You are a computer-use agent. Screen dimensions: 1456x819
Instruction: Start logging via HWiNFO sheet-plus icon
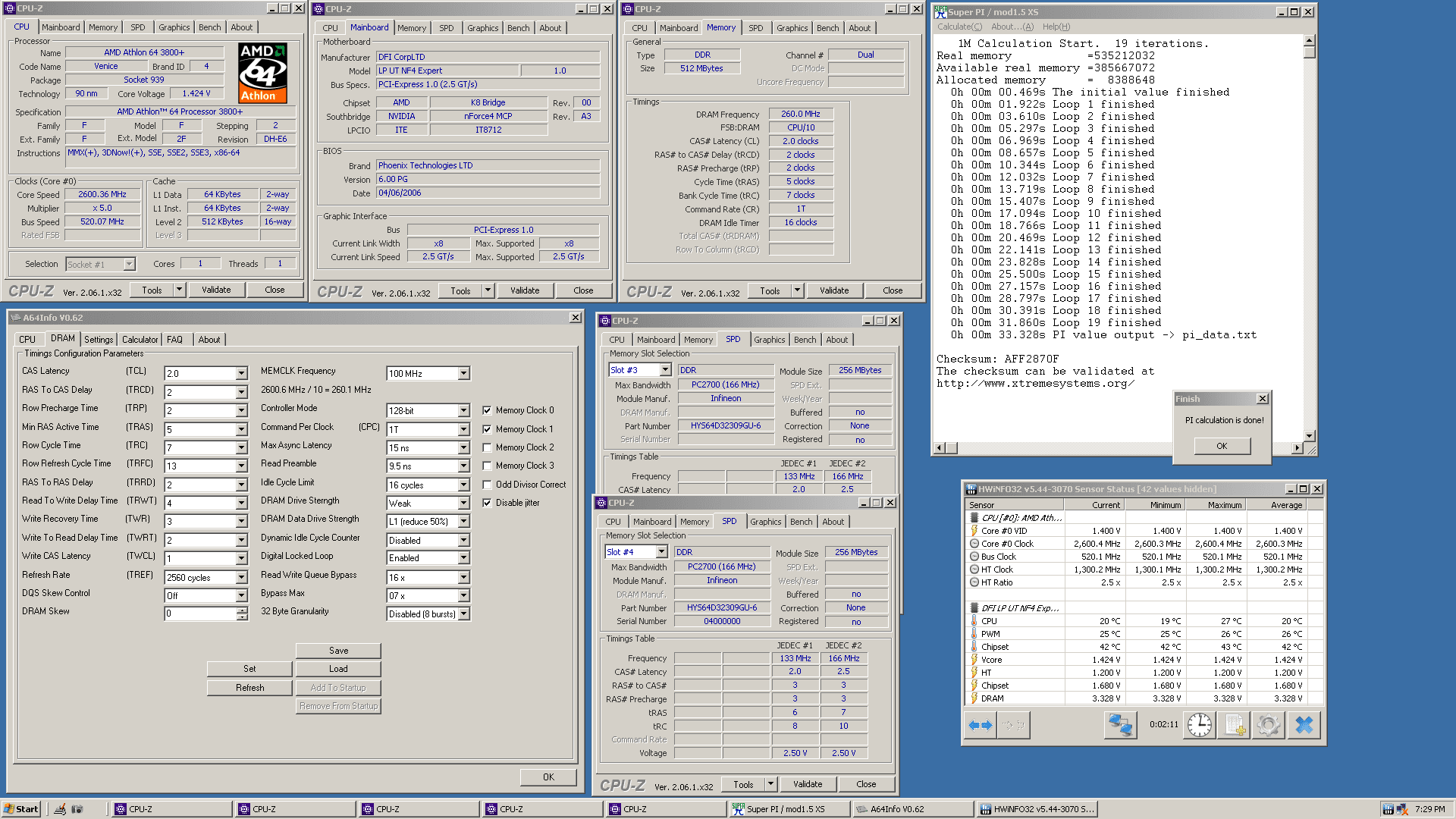pyautogui.click(x=1235, y=725)
